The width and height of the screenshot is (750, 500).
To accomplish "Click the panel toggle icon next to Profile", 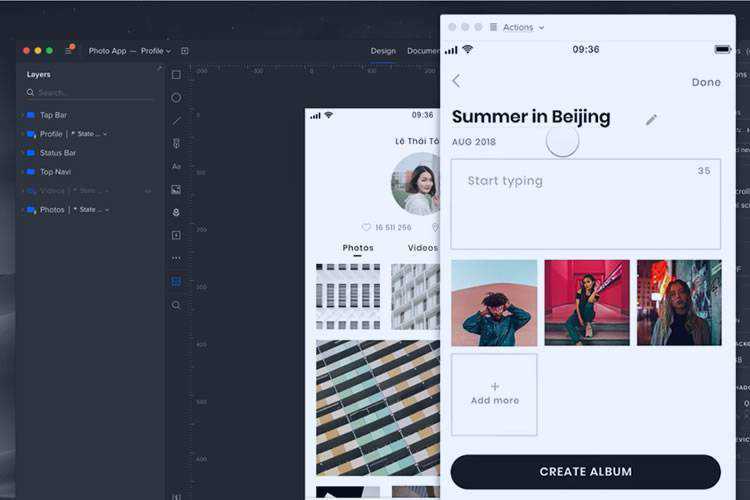I will coord(185,51).
